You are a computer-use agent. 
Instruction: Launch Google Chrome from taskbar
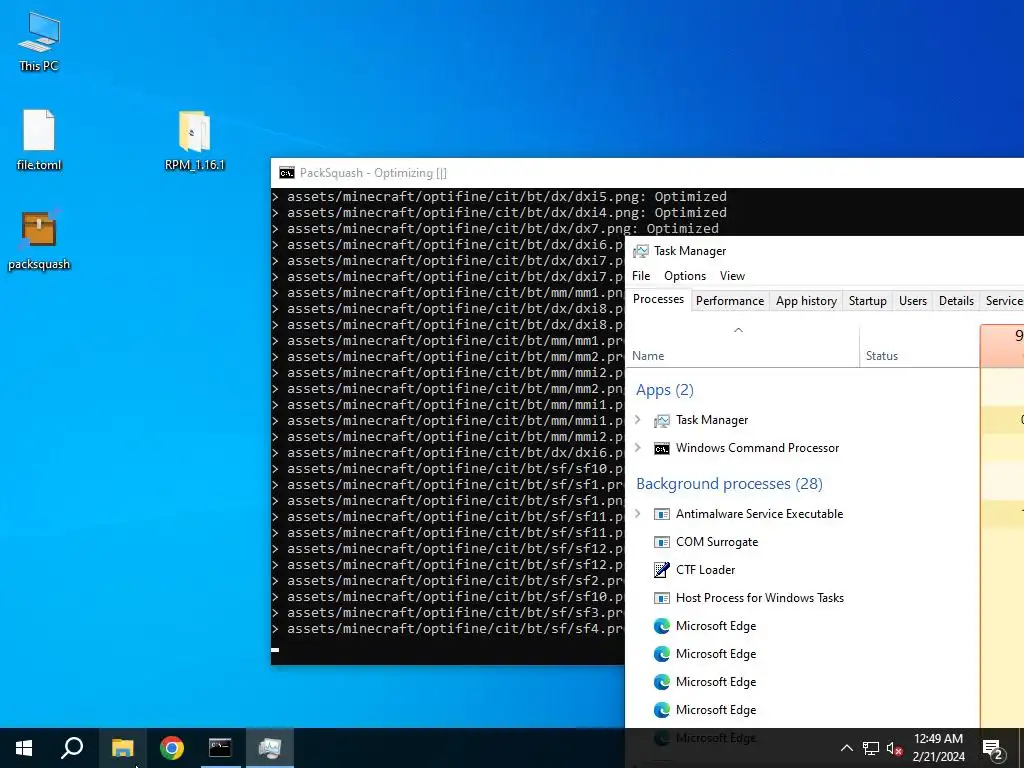(172, 748)
